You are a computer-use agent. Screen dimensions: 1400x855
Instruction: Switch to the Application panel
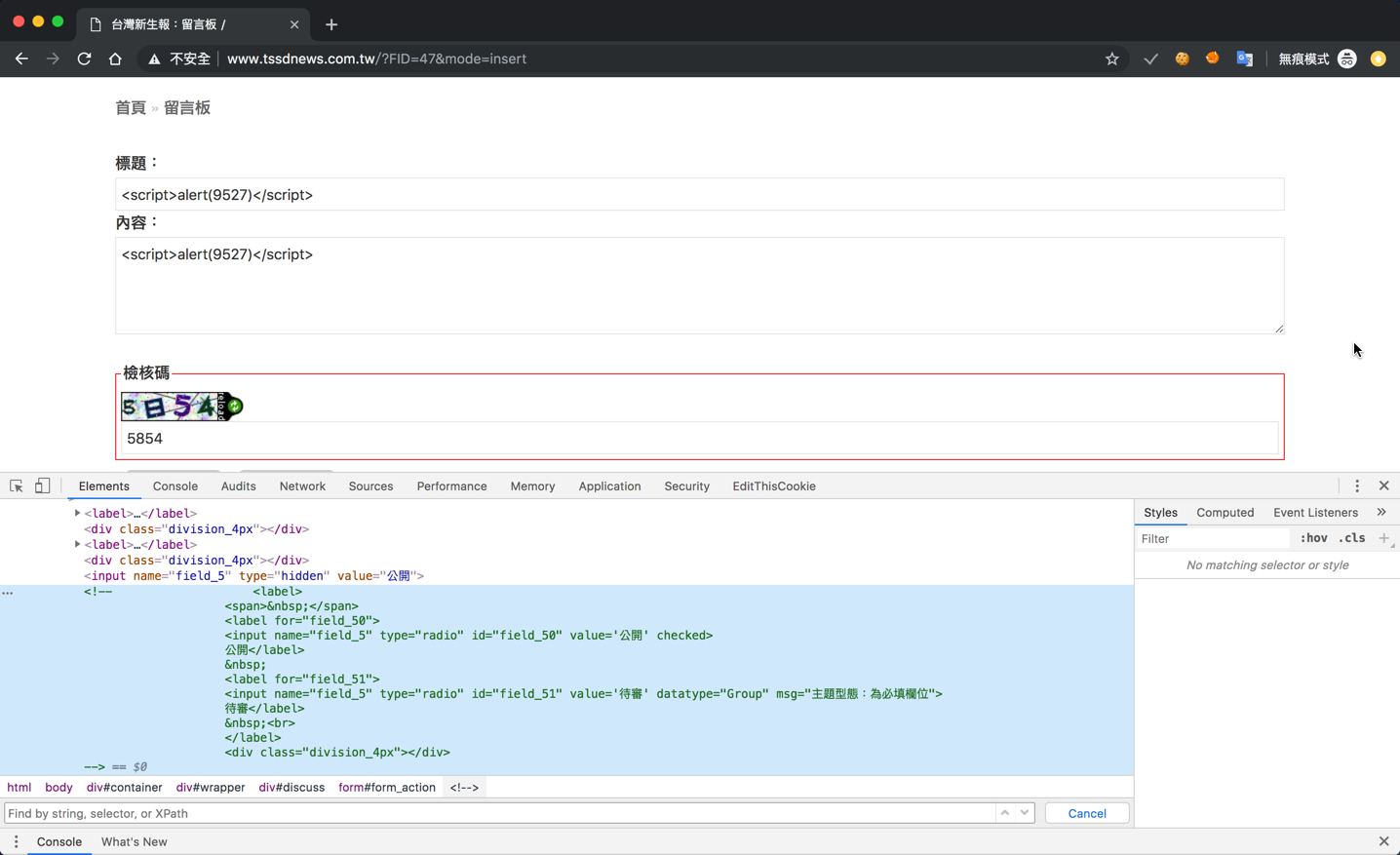(x=609, y=486)
